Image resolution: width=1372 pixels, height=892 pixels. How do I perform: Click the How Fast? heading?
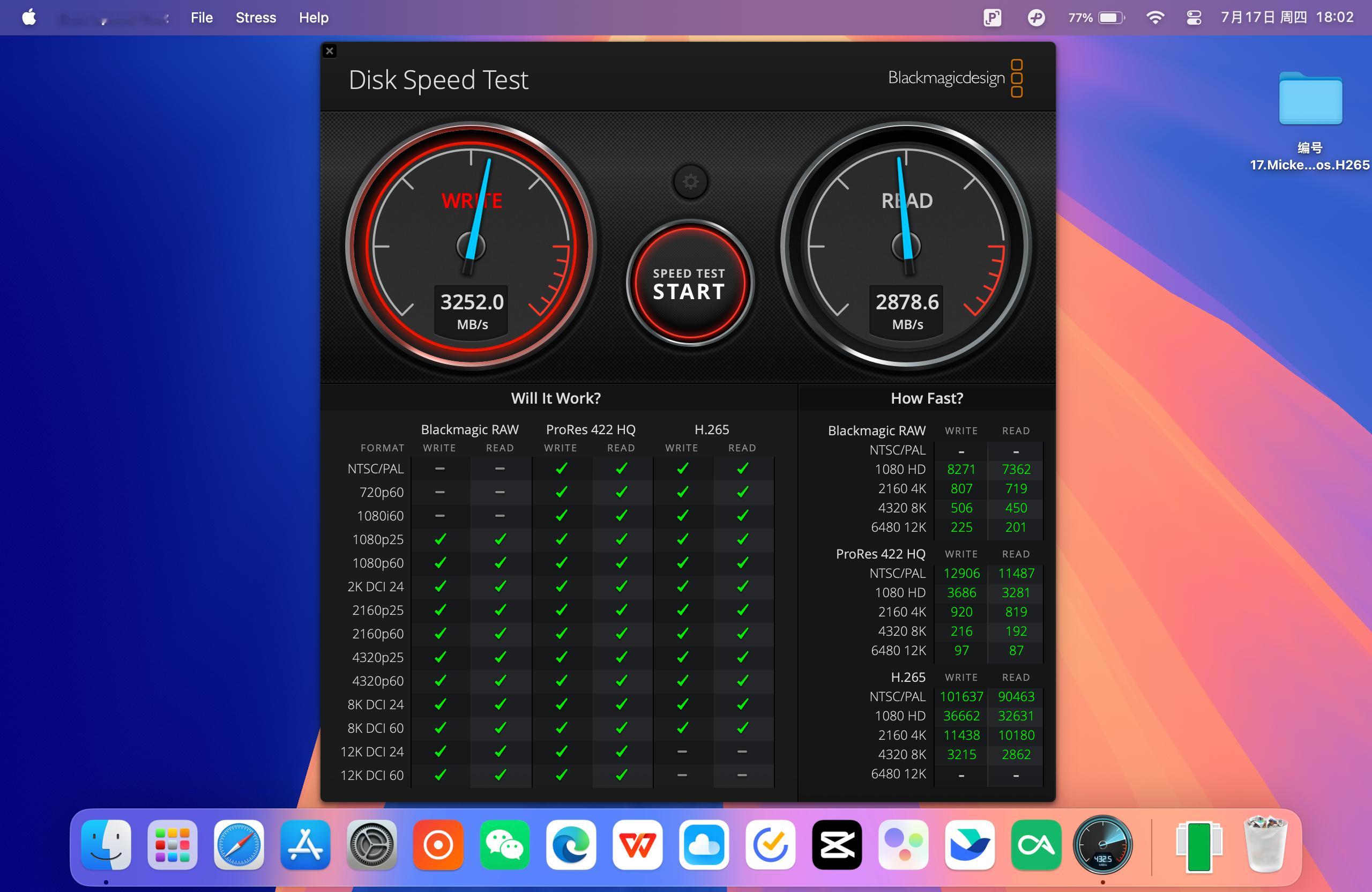[x=927, y=398]
